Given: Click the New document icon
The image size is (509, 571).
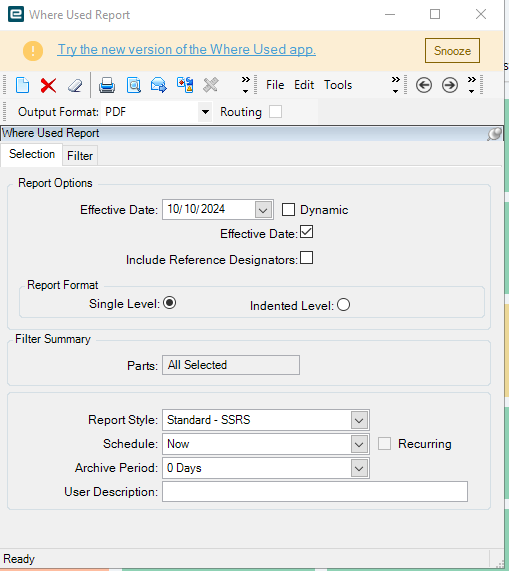Looking at the screenshot, I should tap(23, 85).
